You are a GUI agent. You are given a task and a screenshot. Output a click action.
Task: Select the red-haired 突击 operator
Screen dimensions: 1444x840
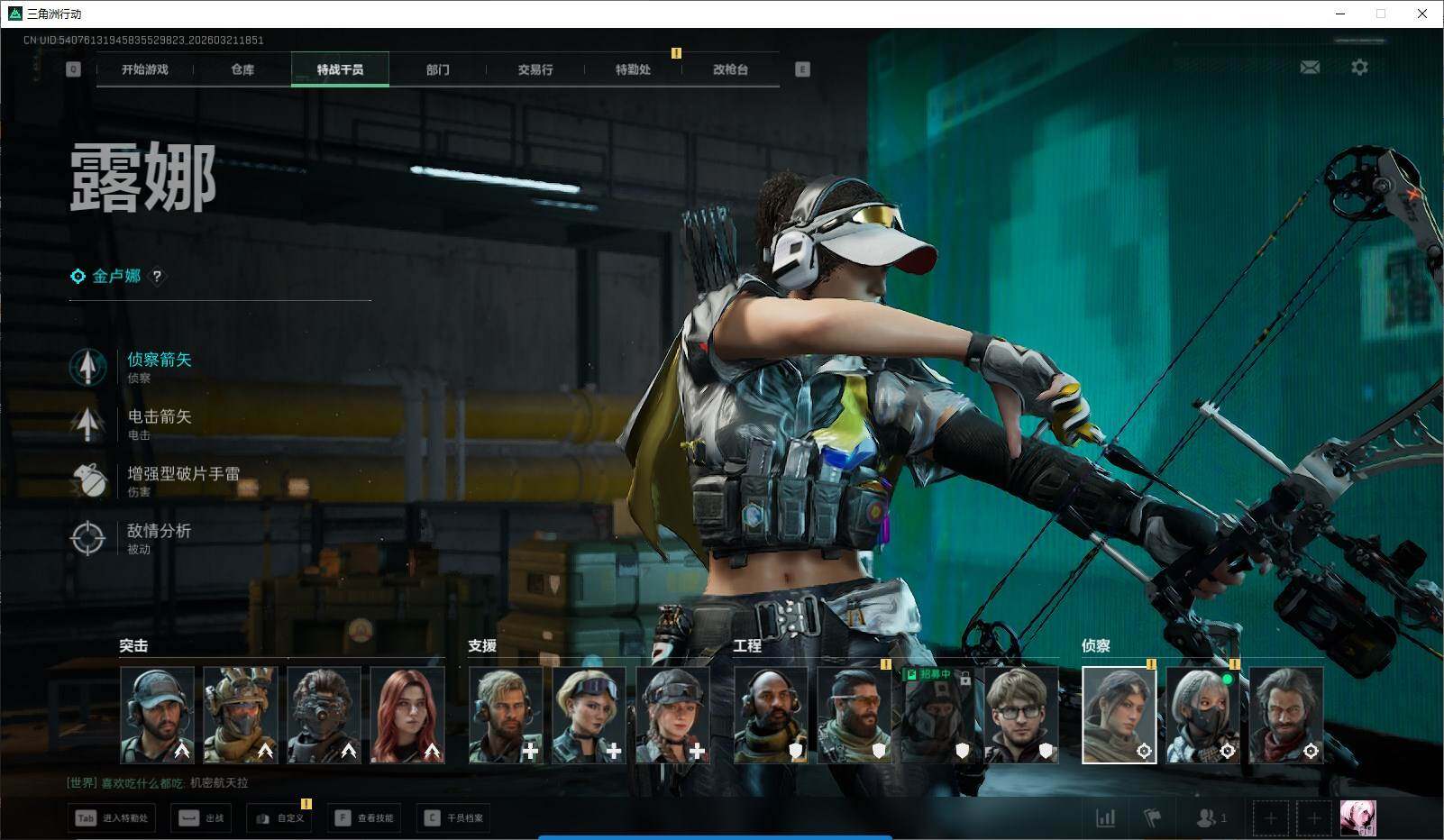click(407, 715)
